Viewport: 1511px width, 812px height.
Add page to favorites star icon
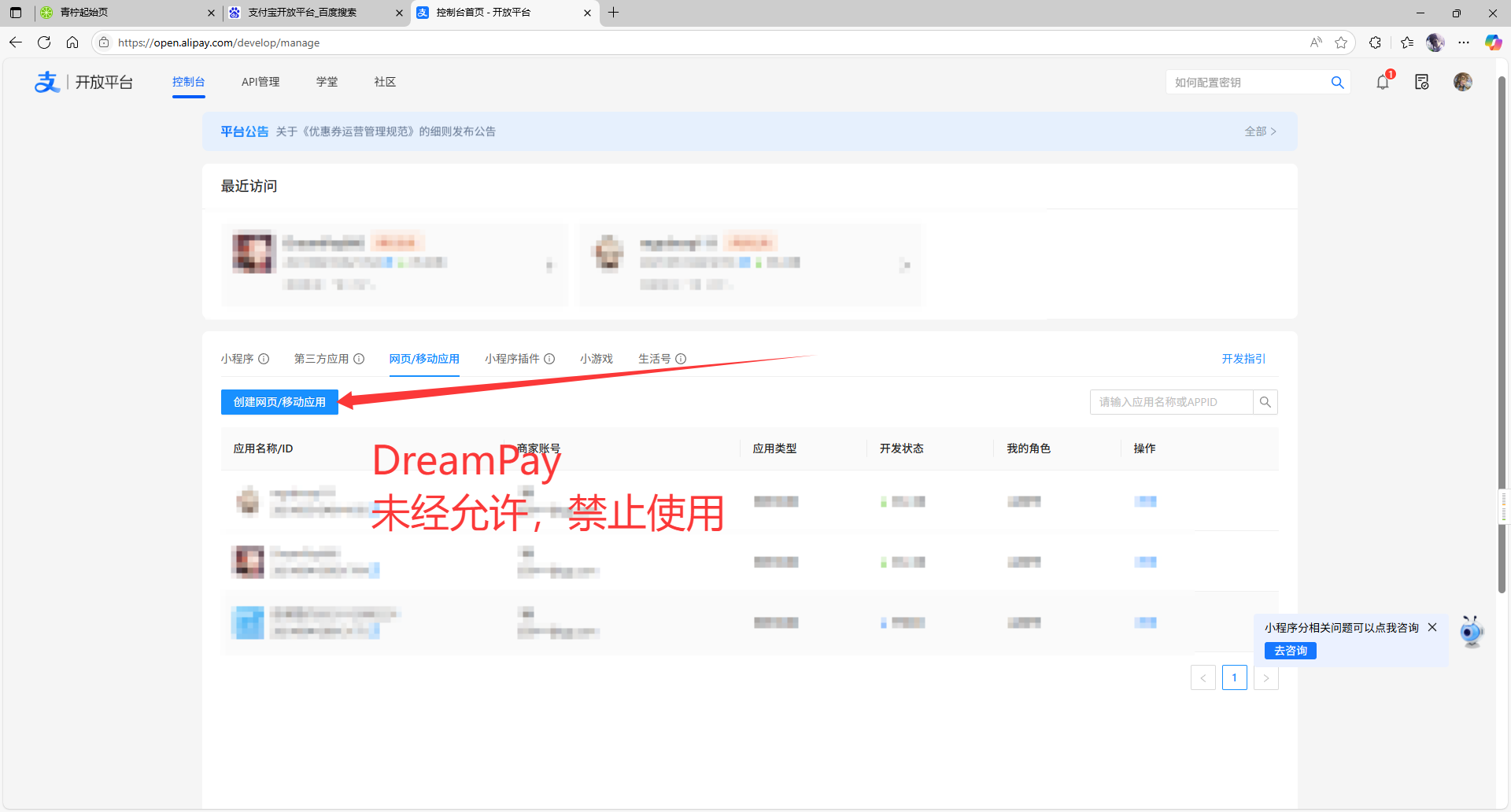(x=1341, y=42)
